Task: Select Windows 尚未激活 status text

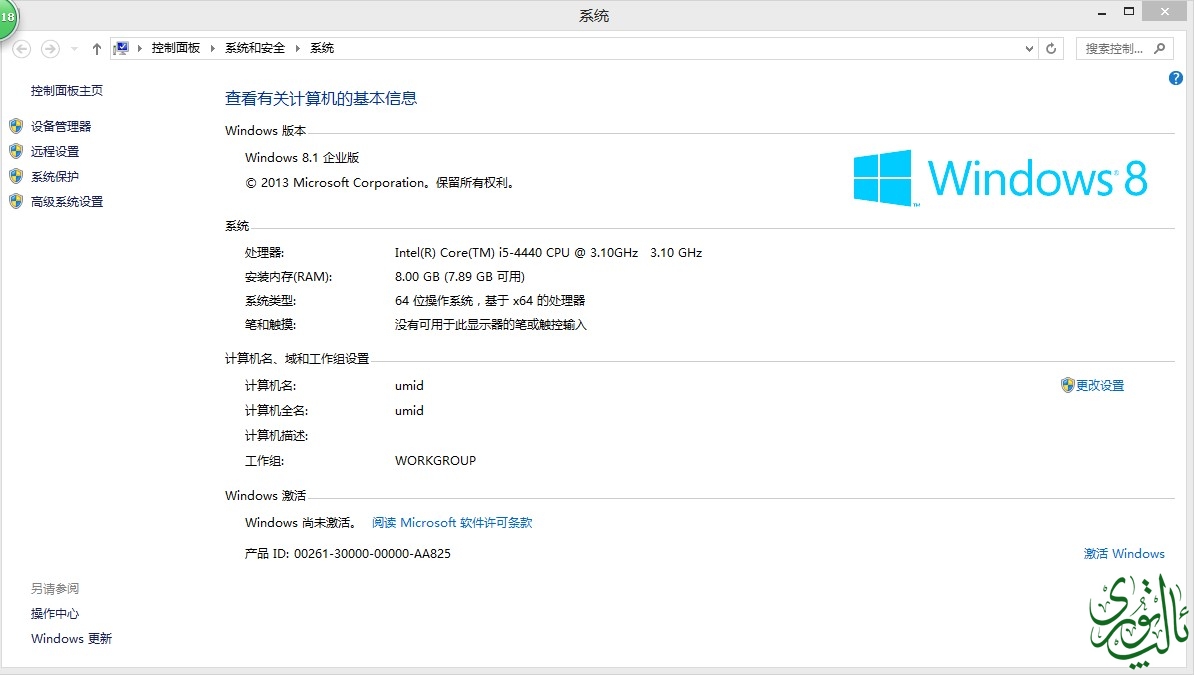Action: pos(300,523)
